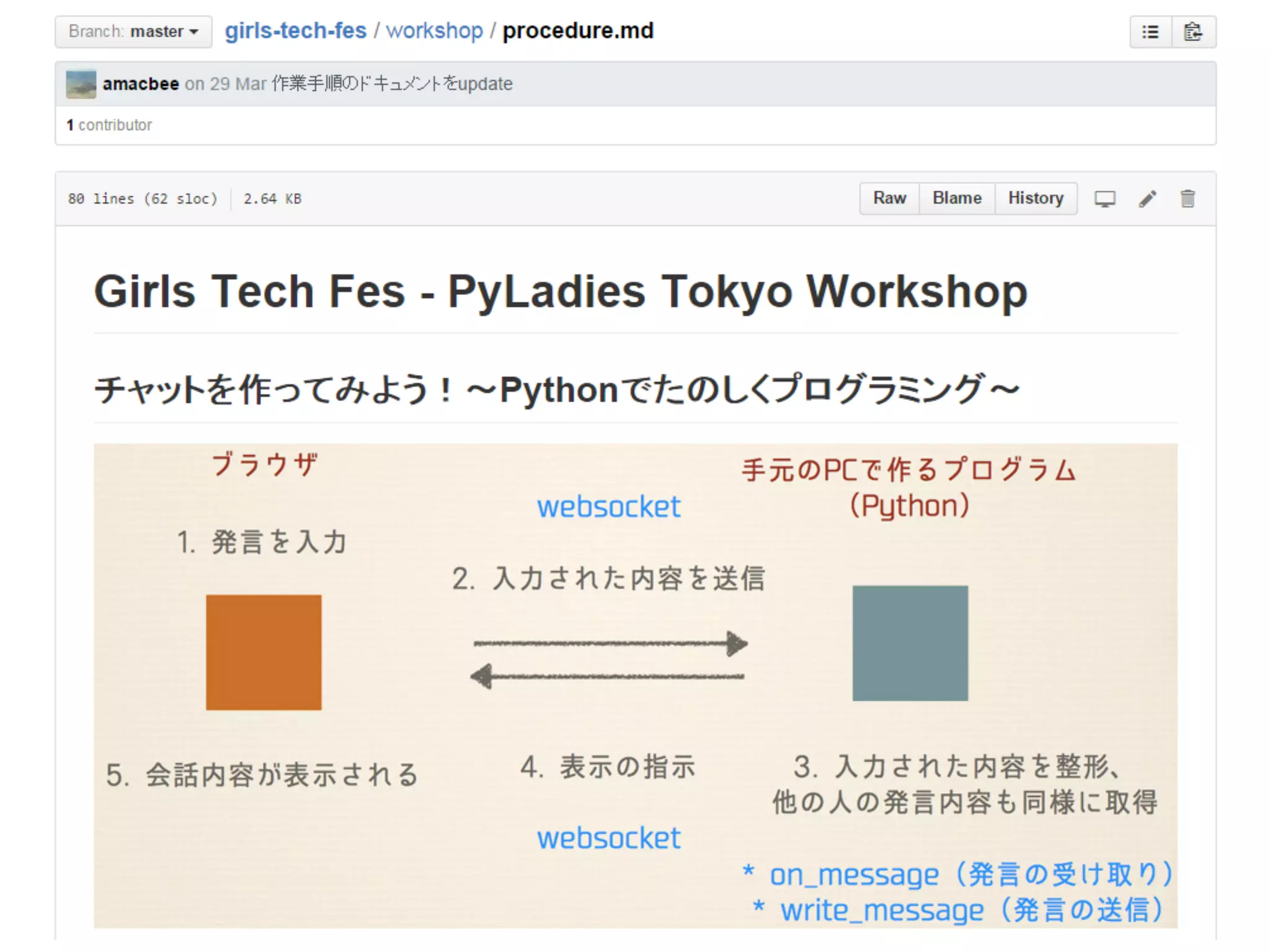Screen dimensions: 1270x952
Task: Click the 1 contributor label
Action: (x=109, y=125)
